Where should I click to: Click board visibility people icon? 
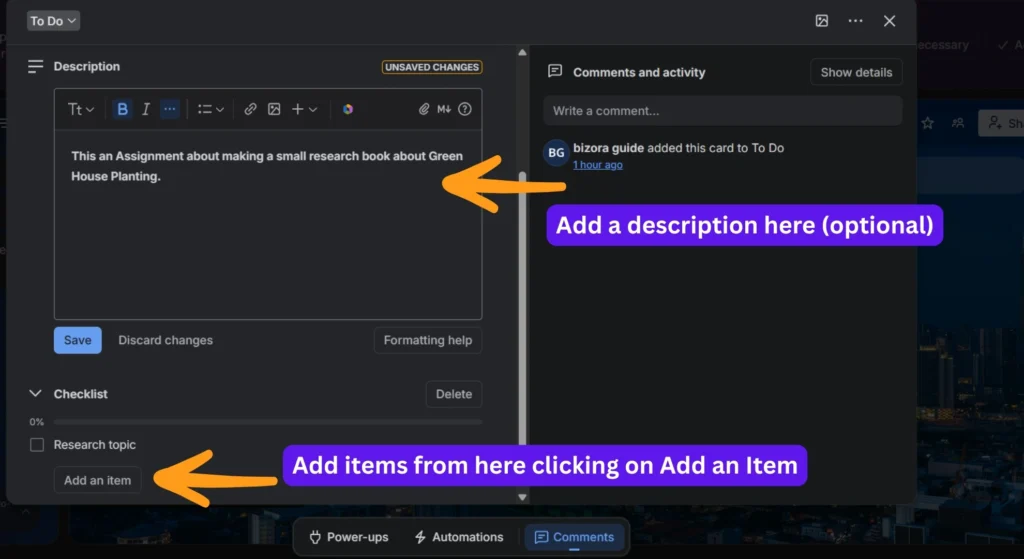(x=958, y=123)
